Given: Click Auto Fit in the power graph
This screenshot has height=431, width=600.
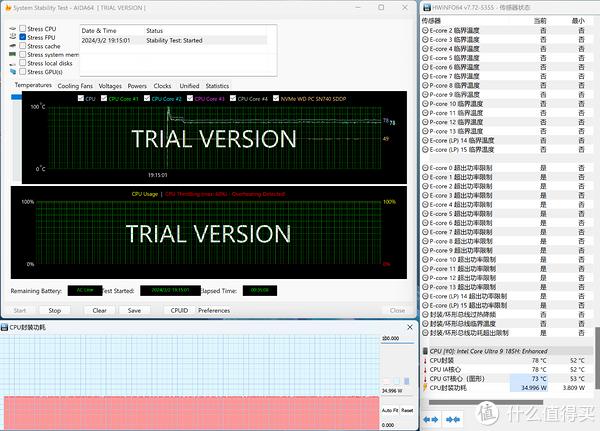Looking at the screenshot, I should click(390, 410).
